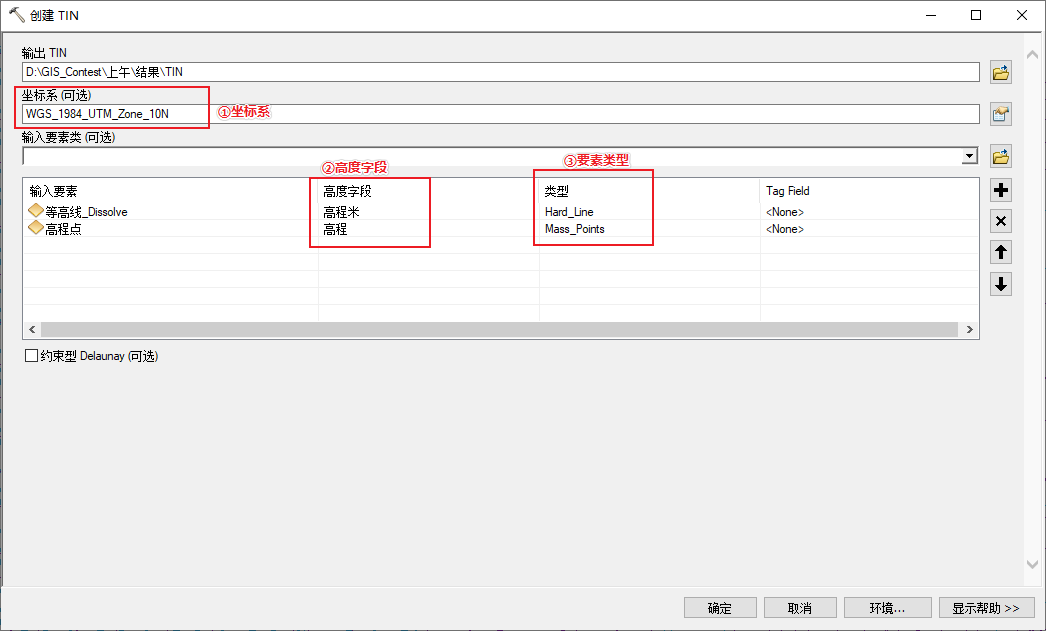1046x631 pixels.
Task: Move selected row down with arrow
Action: (x=1001, y=284)
